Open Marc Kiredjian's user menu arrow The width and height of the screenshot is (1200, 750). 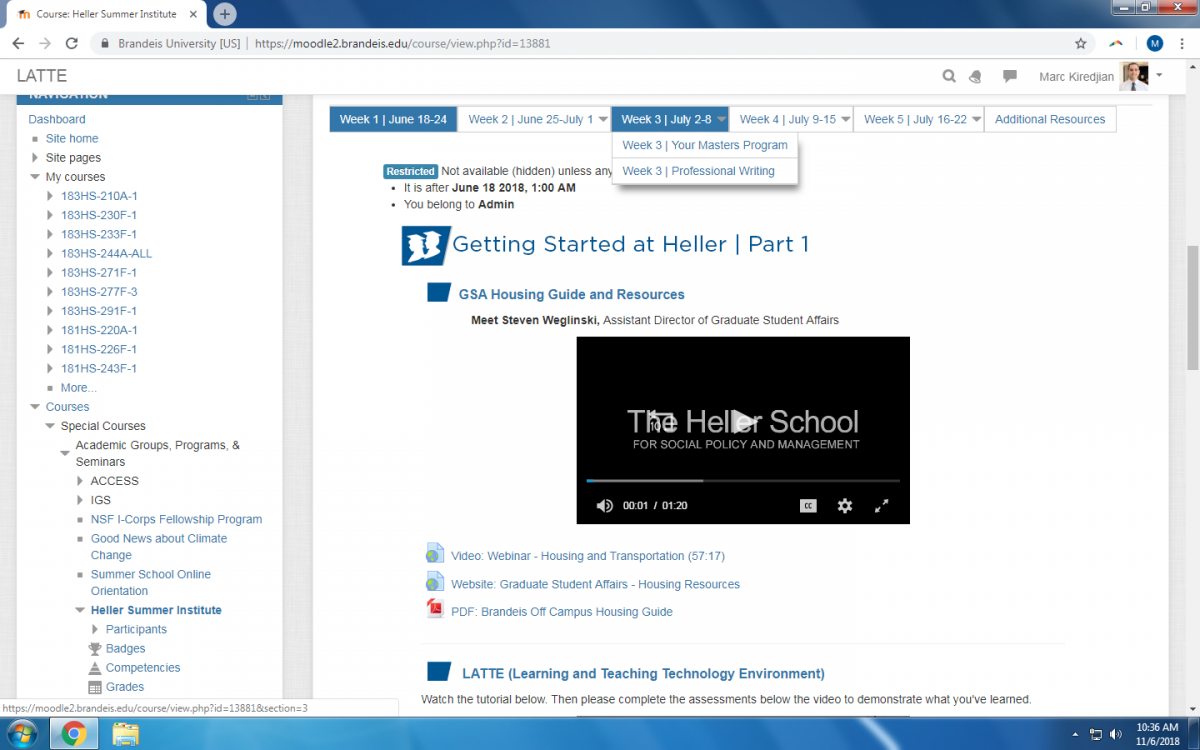[x=1159, y=75]
